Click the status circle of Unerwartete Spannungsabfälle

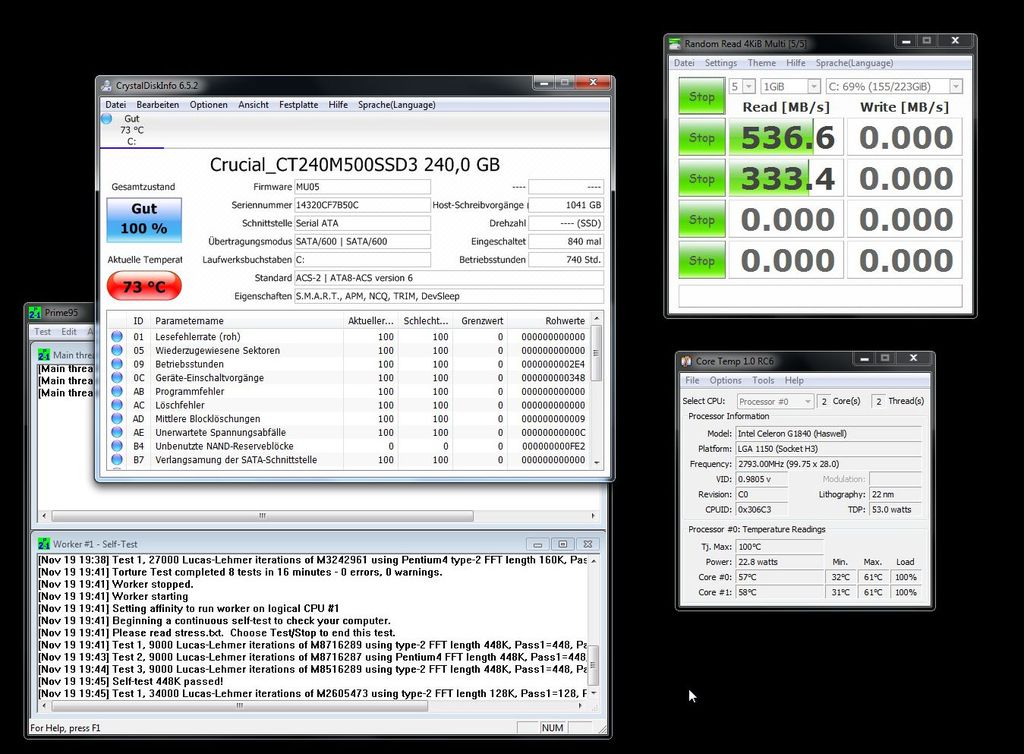(x=117, y=432)
